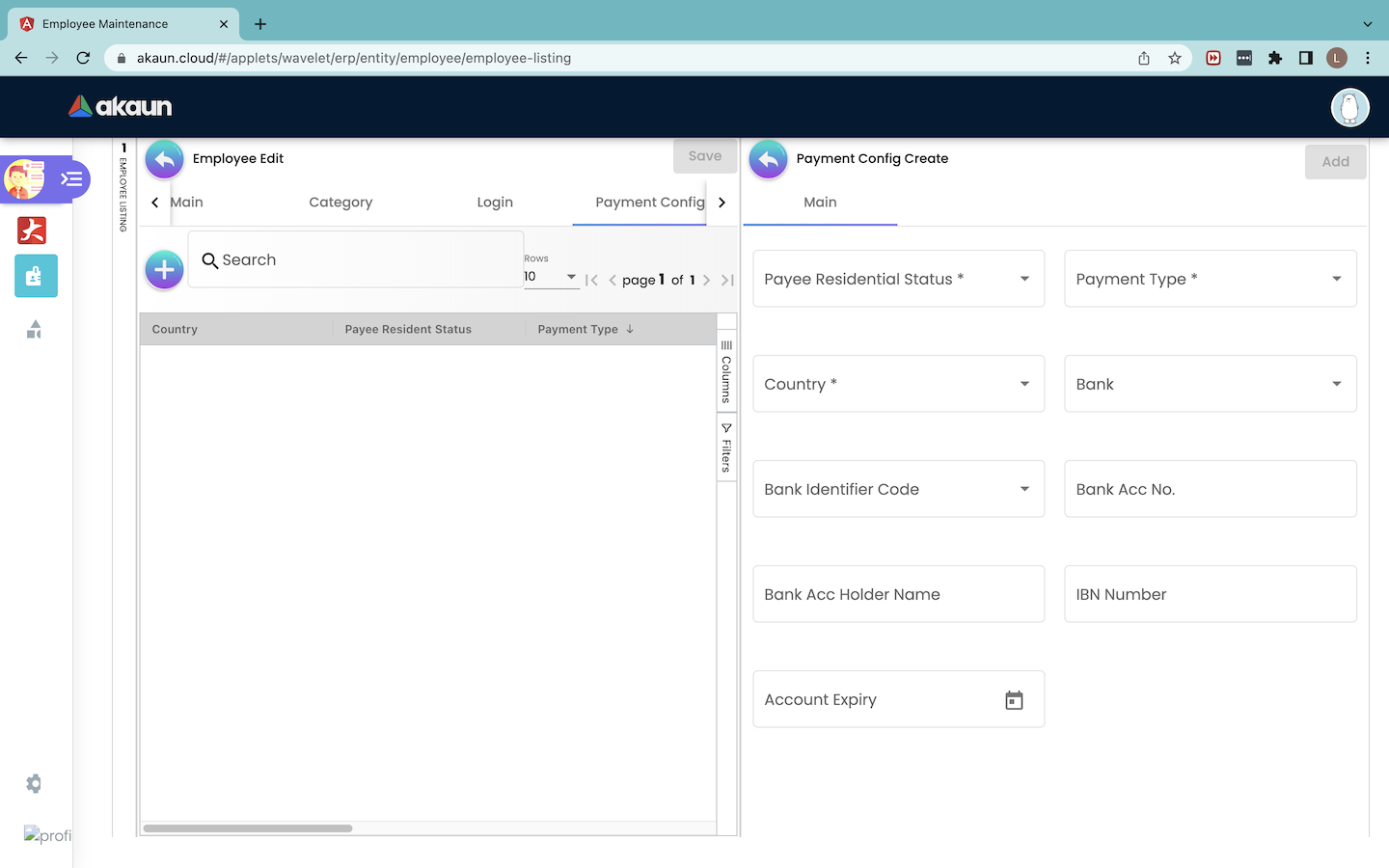Switch to the Category tab
The height and width of the screenshot is (868, 1389).
[340, 203]
